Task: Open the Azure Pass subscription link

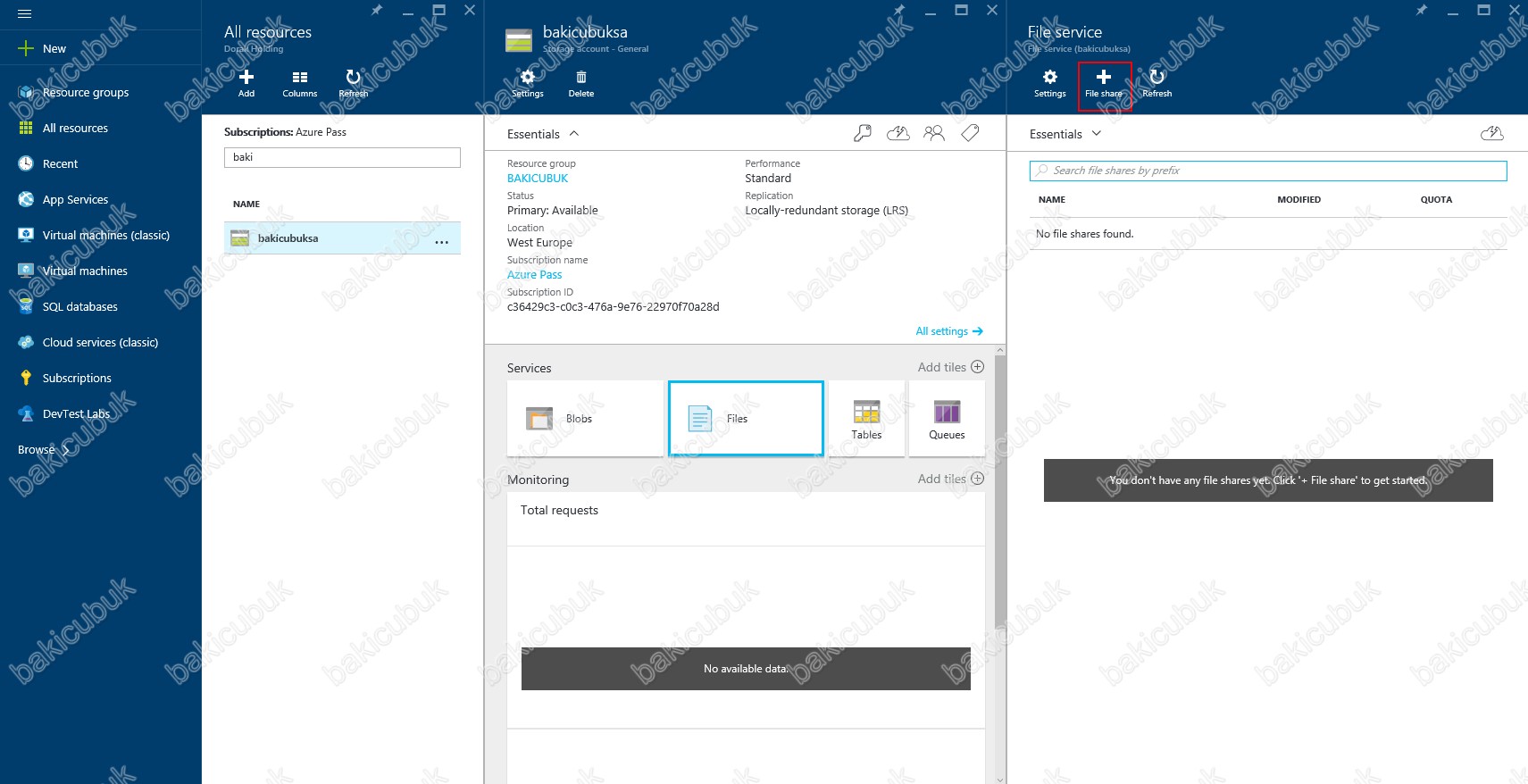Action: click(535, 275)
